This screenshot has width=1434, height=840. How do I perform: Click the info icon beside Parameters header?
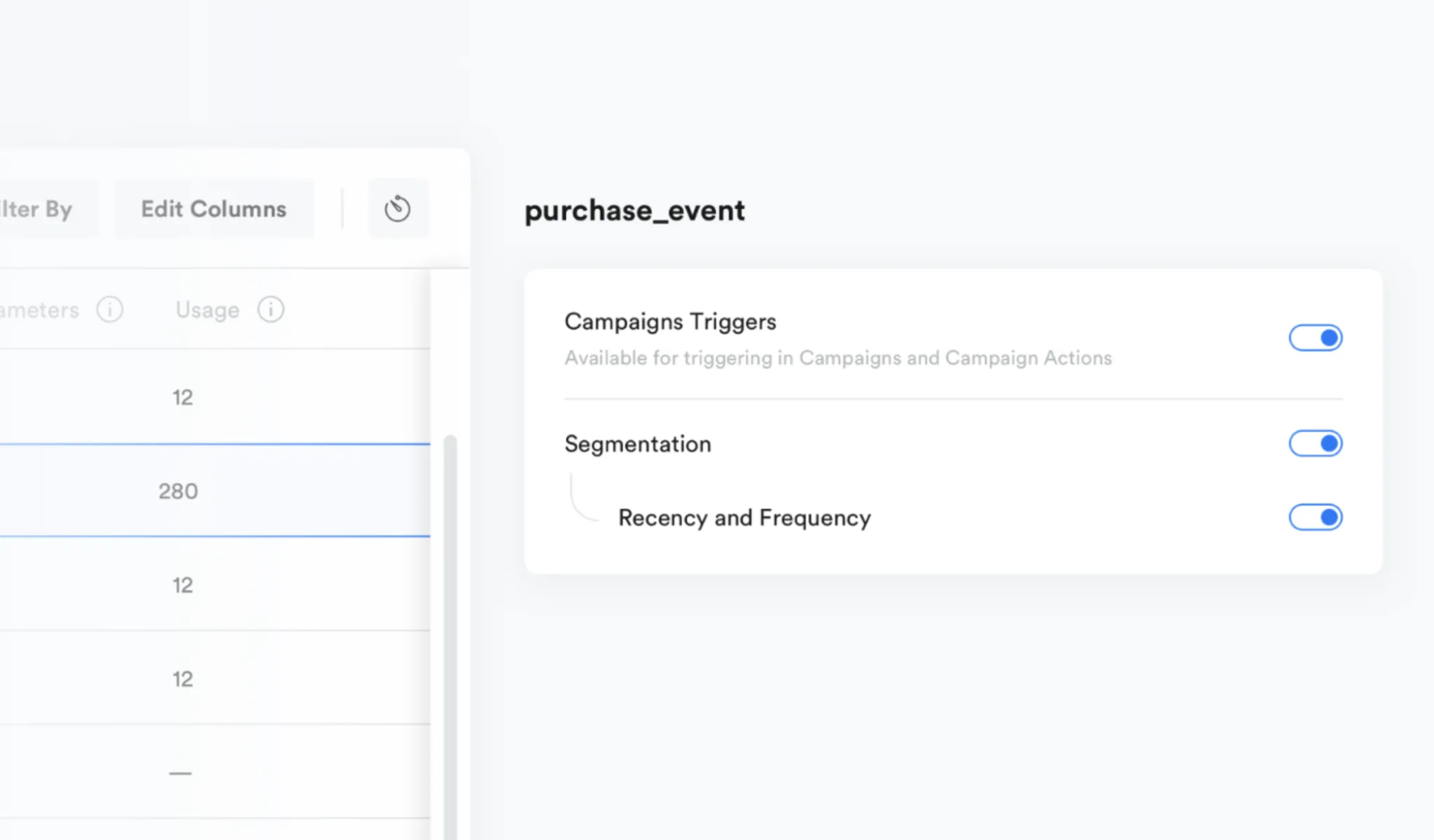click(x=110, y=309)
